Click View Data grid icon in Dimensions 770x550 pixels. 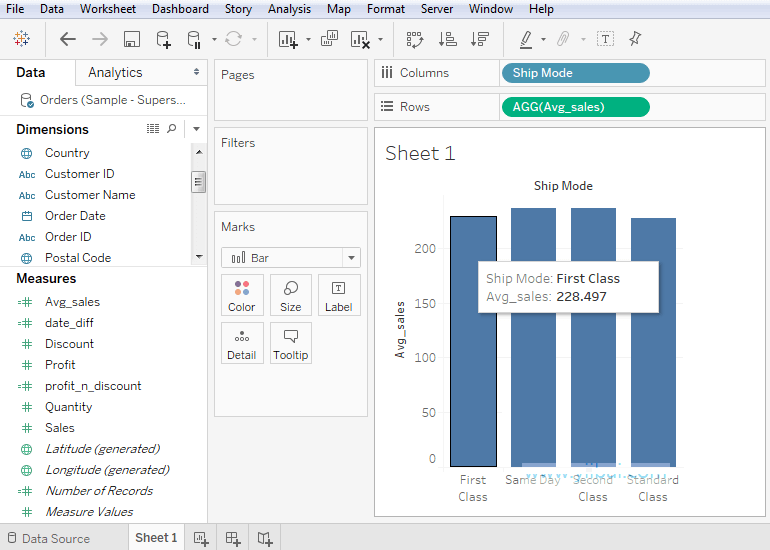(x=153, y=129)
